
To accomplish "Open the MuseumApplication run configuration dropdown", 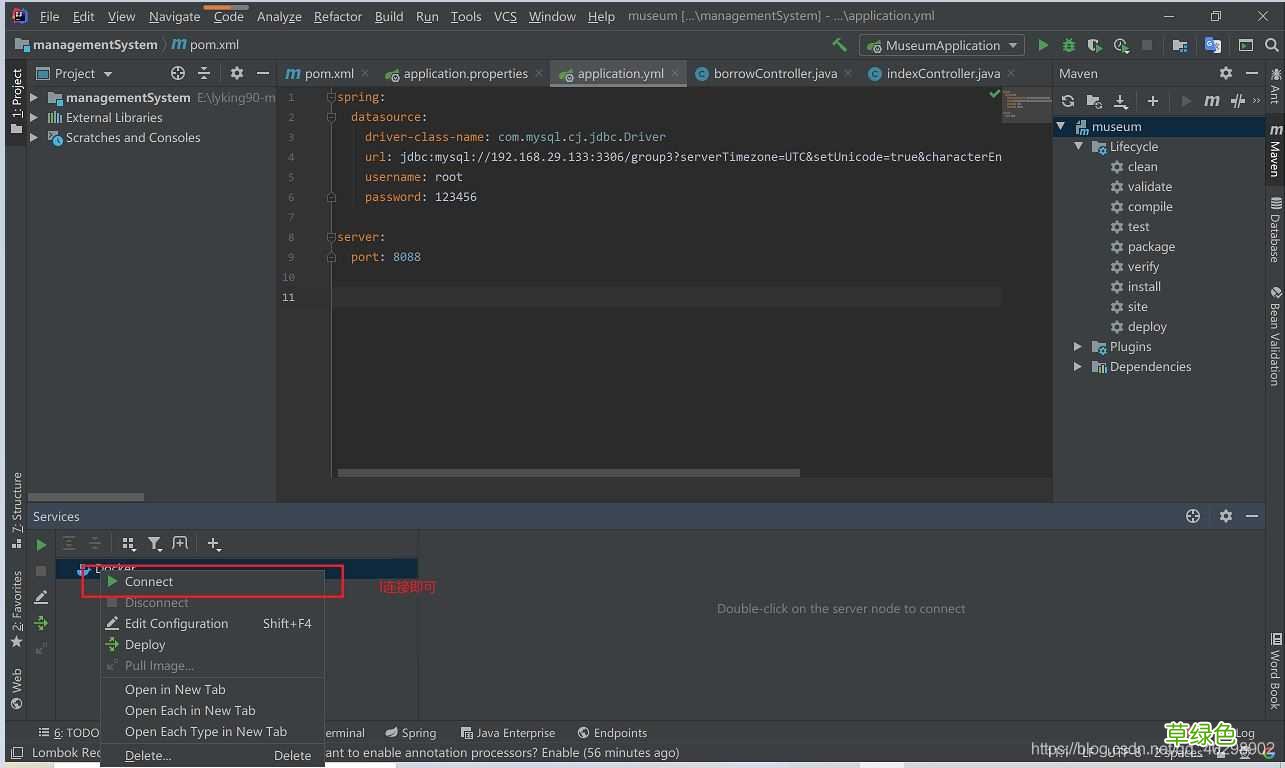I will (x=943, y=45).
